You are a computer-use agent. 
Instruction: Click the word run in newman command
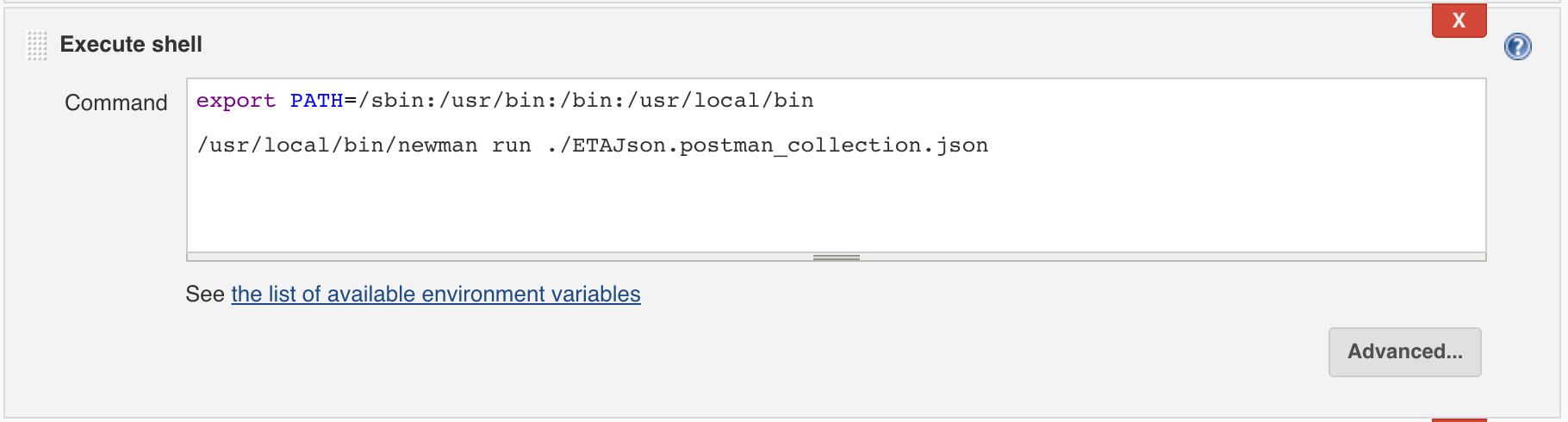[x=512, y=146]
